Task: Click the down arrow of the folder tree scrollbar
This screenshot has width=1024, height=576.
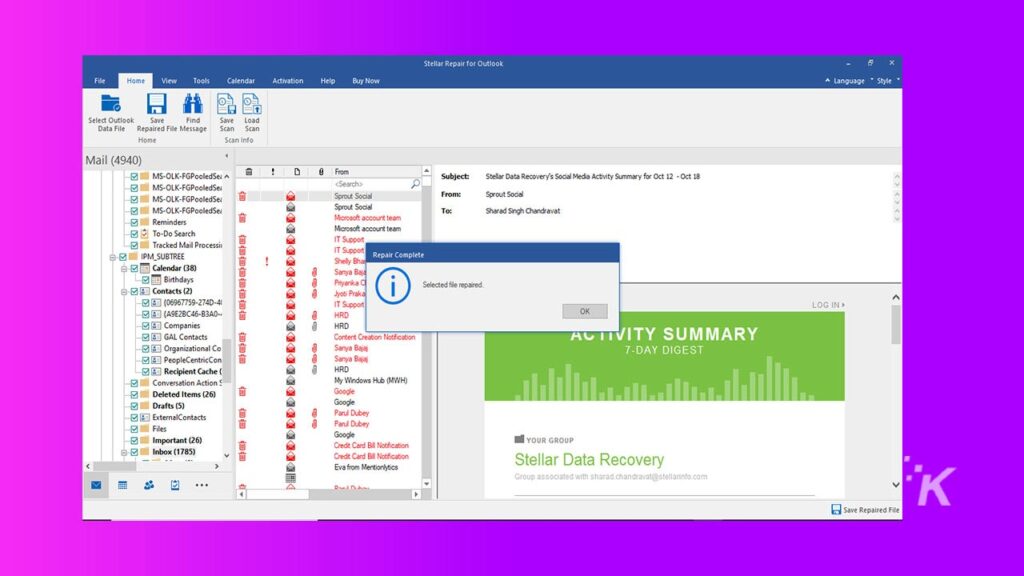Action: (227, 456)
